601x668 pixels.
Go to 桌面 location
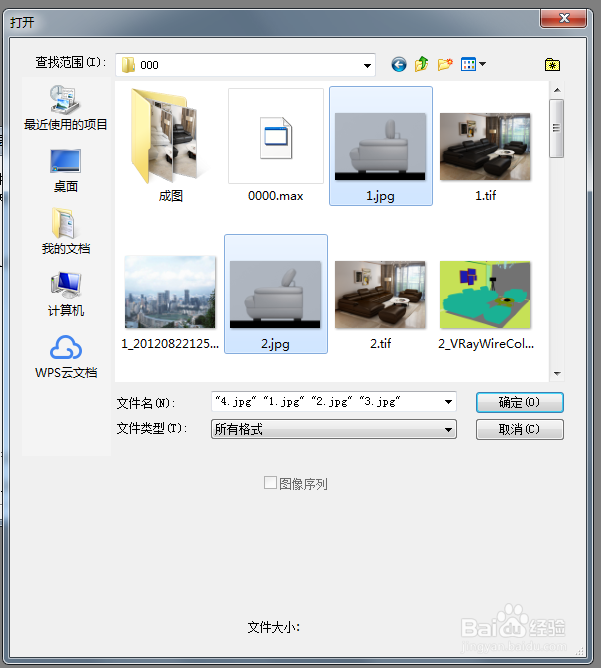pyautogui.click(x=66, y=171)
